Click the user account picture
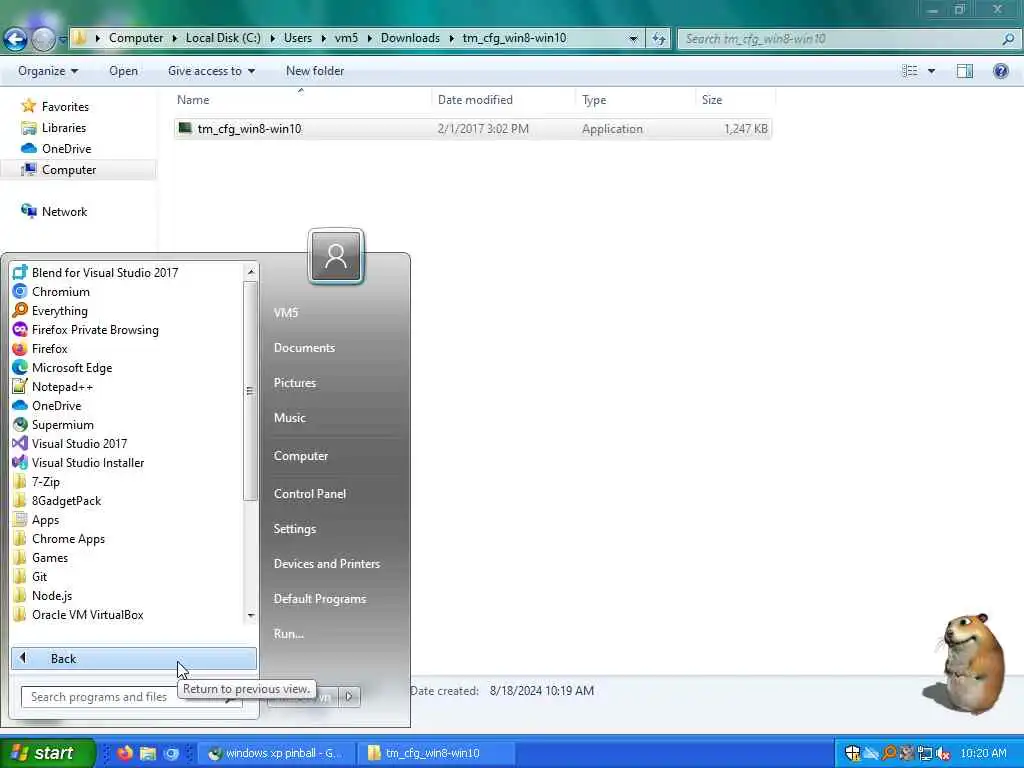The width and height of the screenshot is (1024, 768). pos(336,257)
